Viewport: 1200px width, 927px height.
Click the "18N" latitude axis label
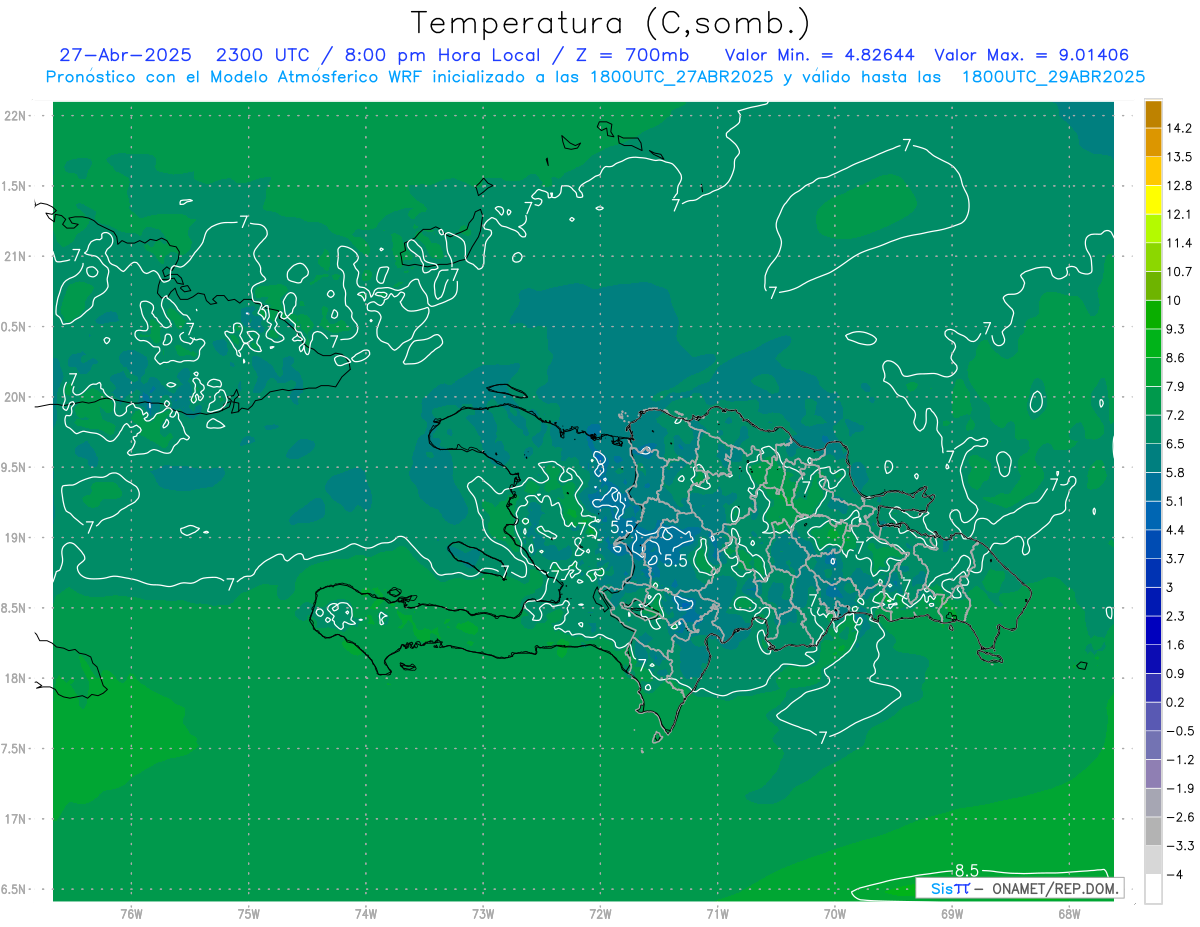pos(16,679)
